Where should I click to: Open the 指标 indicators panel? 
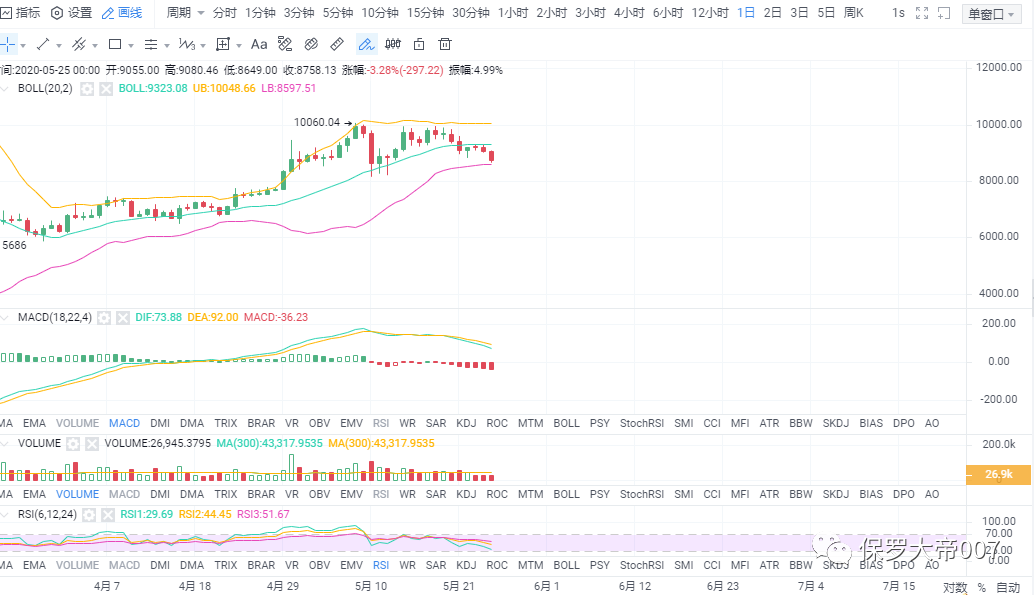pos(22,13)
